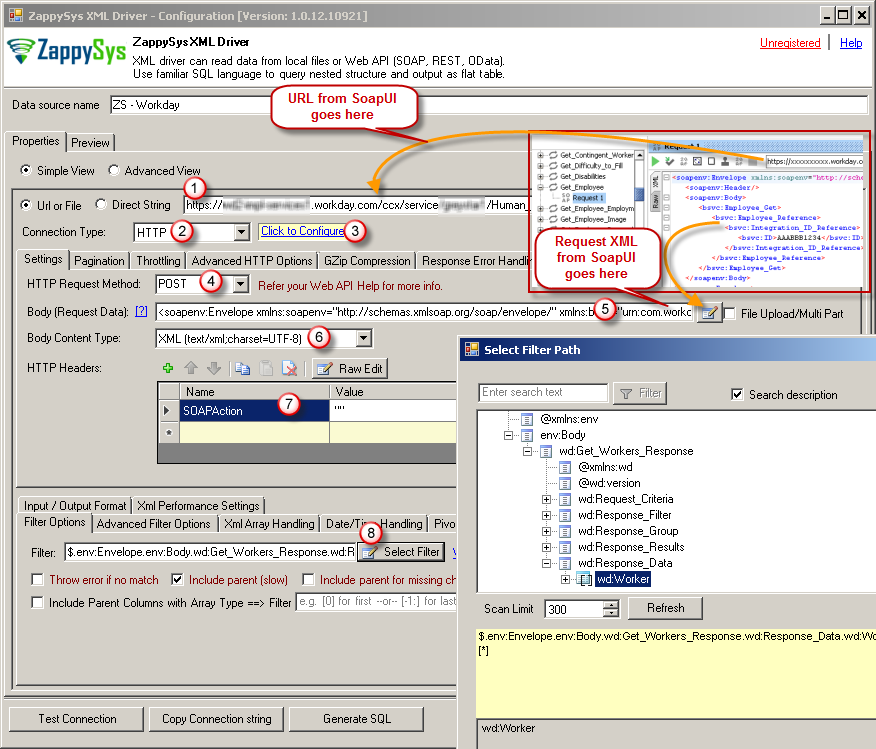Enable the Throw error if no match checkbox
Image resolution: width=876 pixels, height=749 pixels.
(38, 579)
